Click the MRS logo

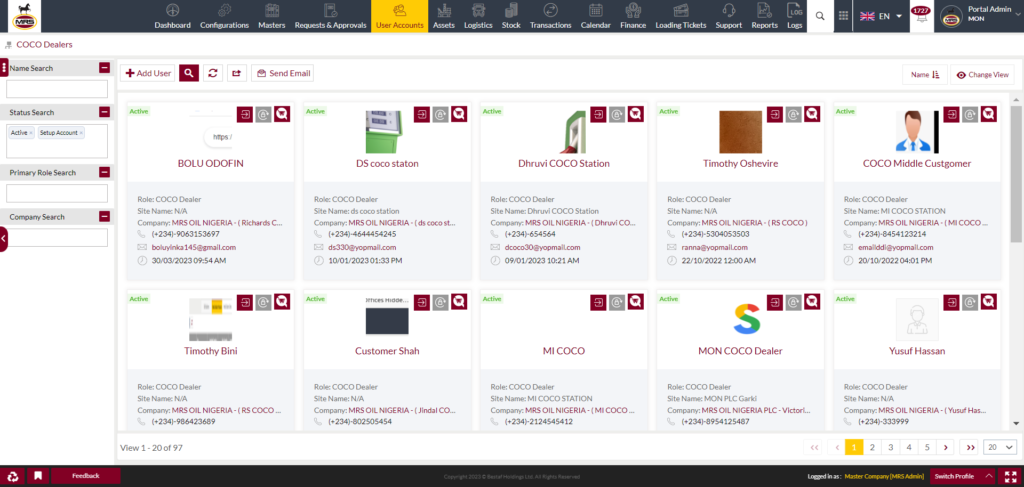pos(24,16)
